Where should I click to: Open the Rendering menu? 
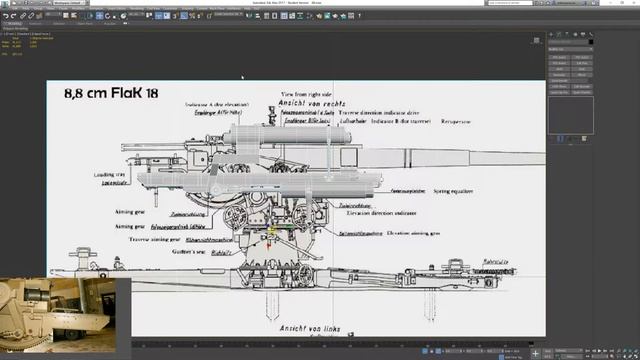coord(137,8)
